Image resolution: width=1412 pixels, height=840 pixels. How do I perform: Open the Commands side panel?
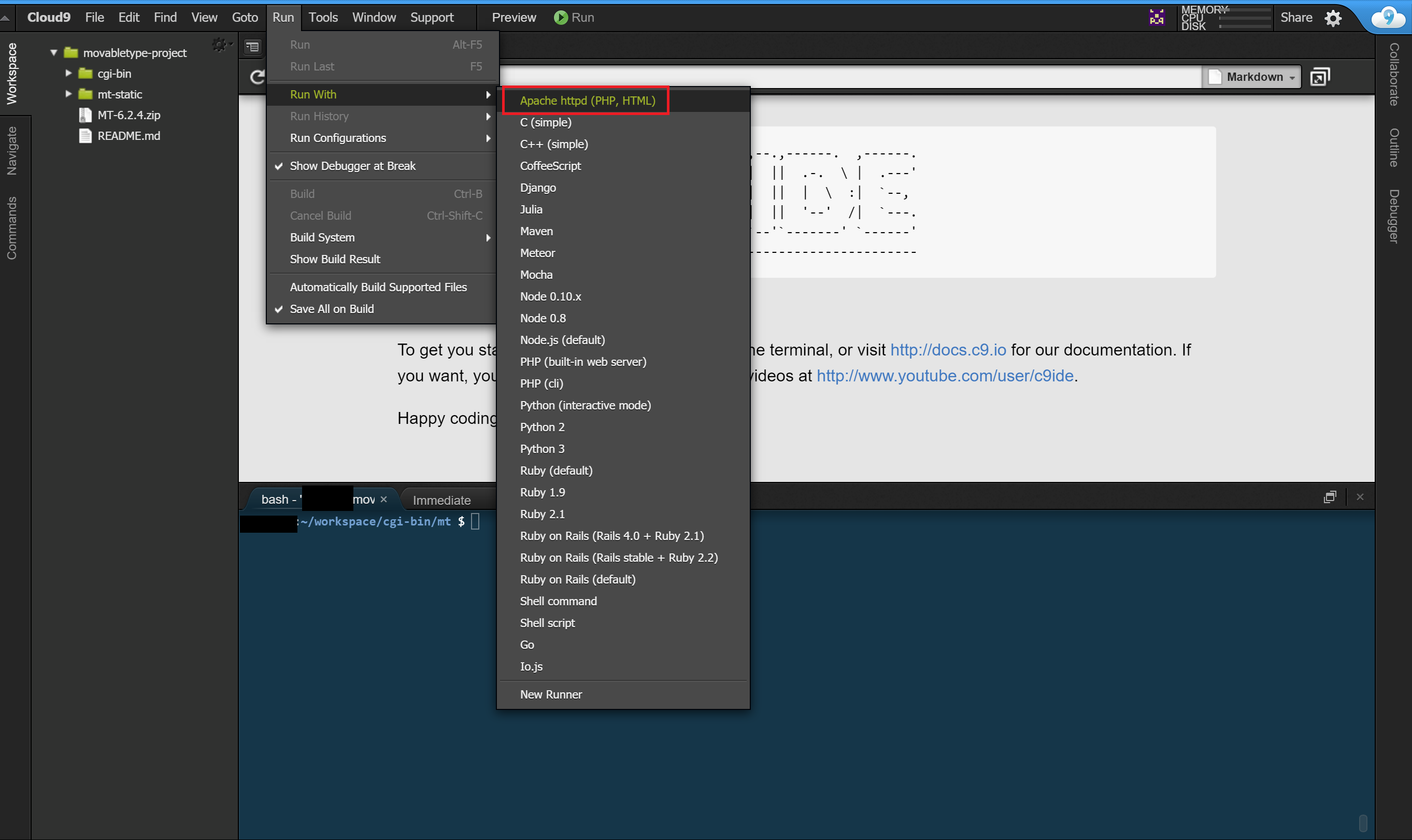(12, 228)
